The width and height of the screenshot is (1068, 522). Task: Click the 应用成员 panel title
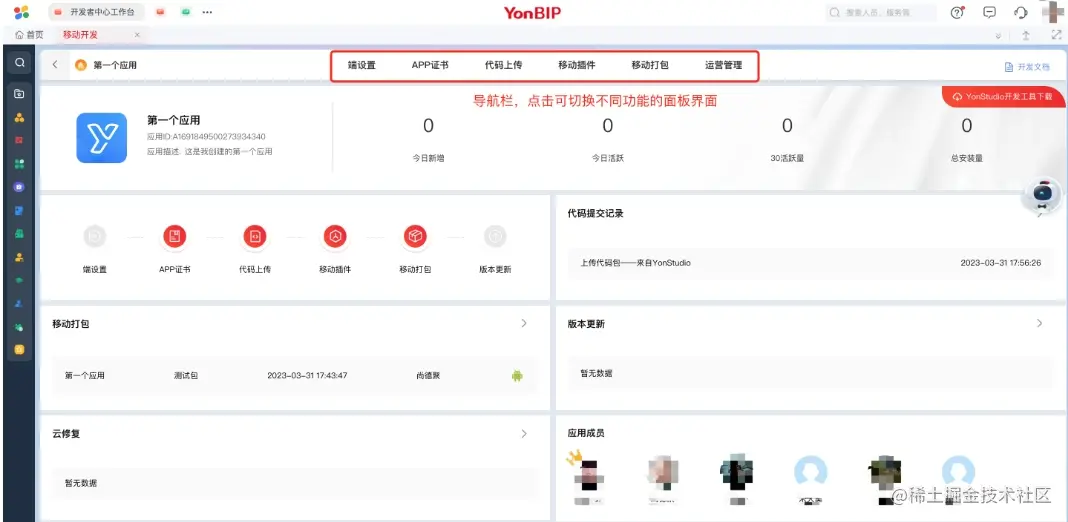click(586, 433)
